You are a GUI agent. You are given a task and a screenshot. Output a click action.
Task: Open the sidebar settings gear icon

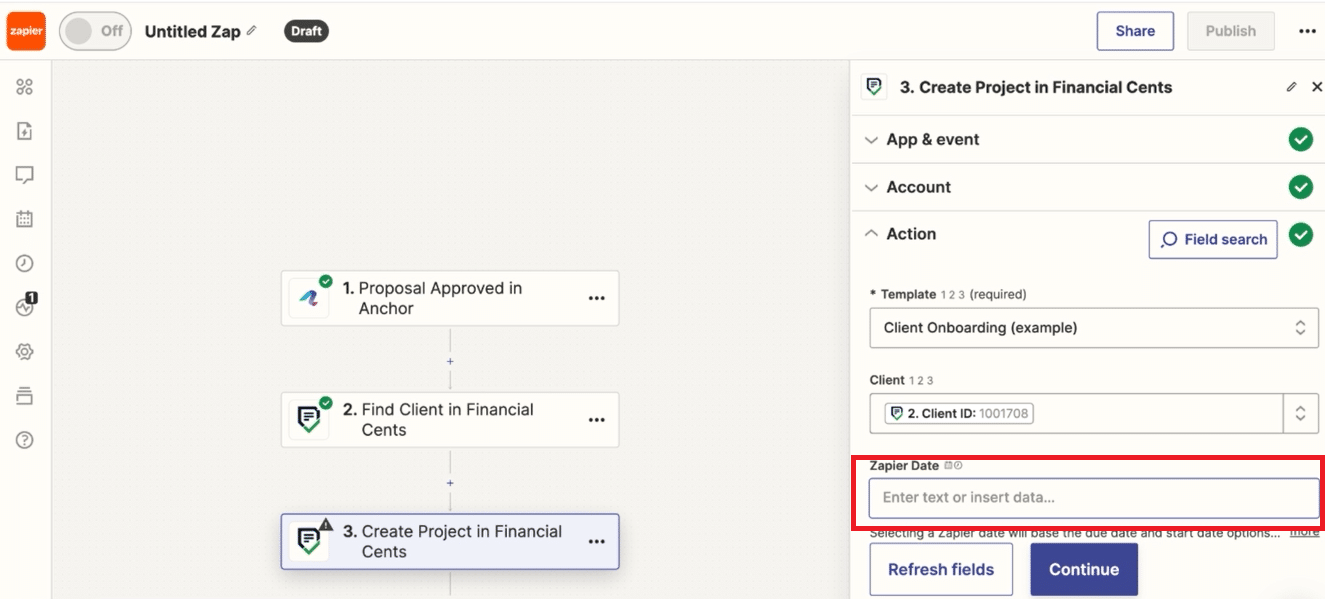[x=25, y=352]
